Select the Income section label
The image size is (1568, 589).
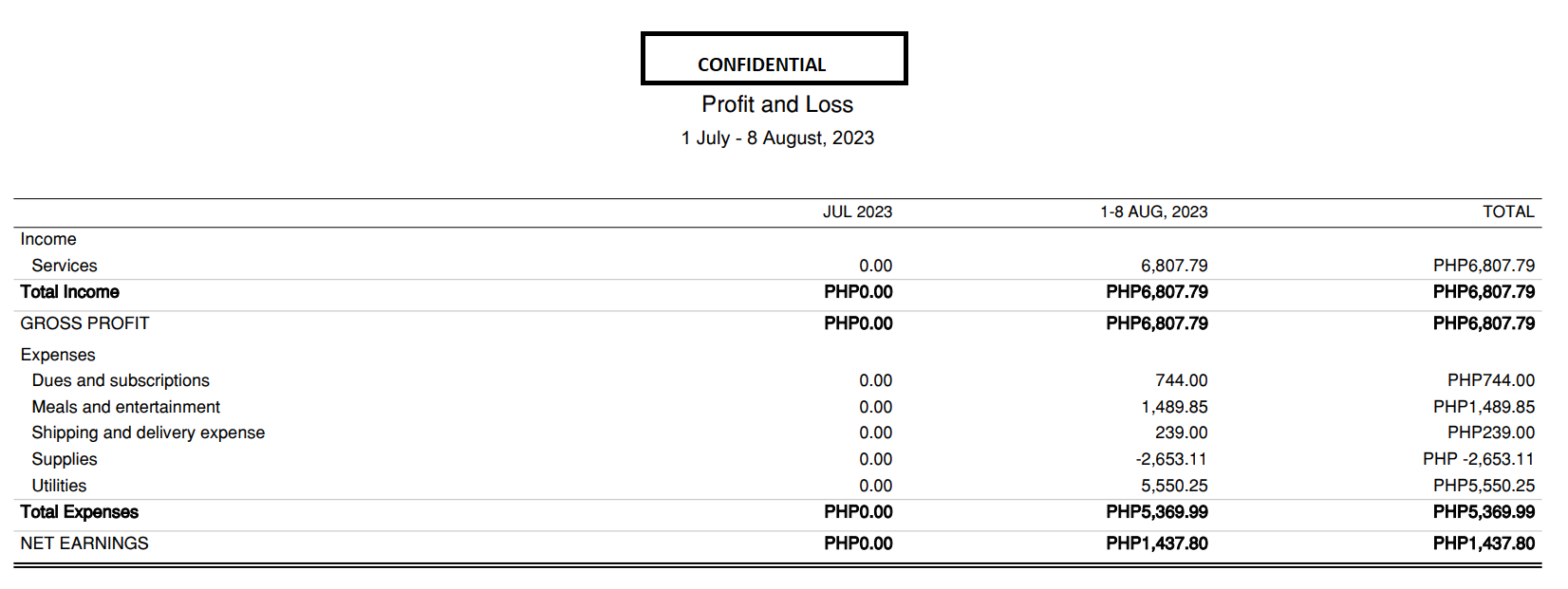[x=48, y=239]
